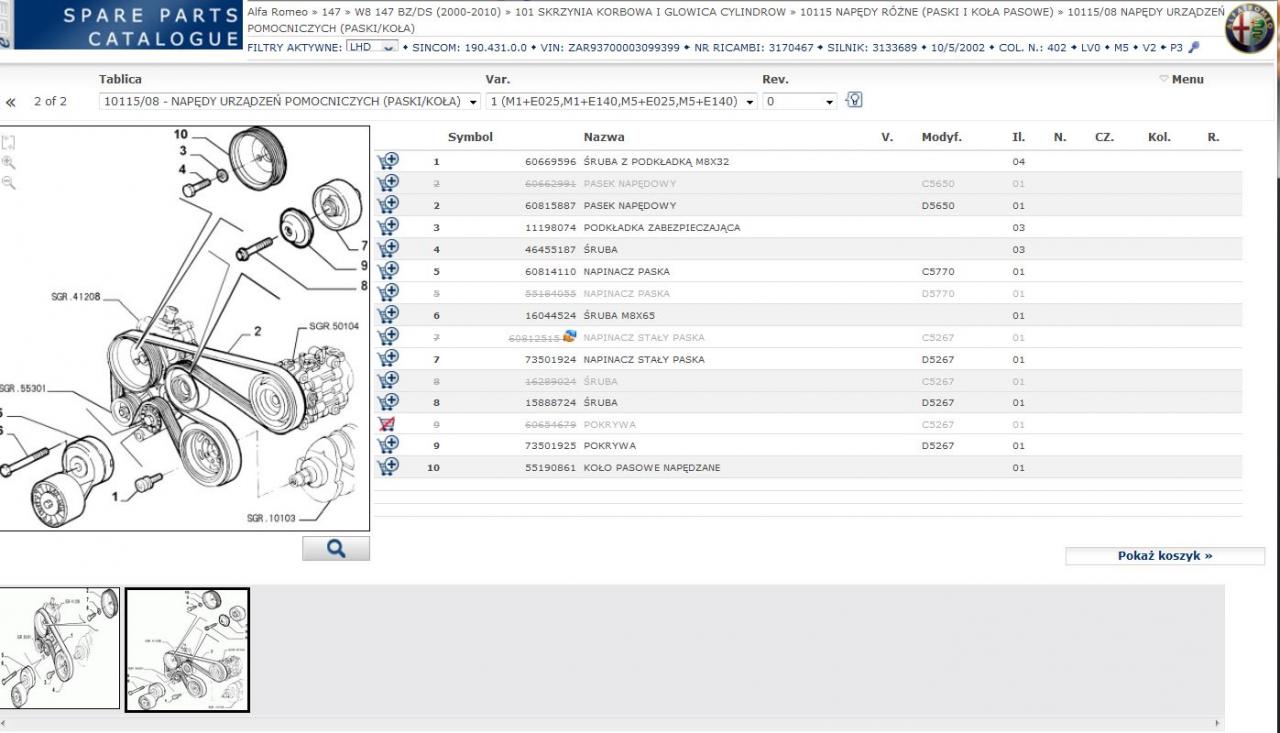Click modification code C5770

938,272
